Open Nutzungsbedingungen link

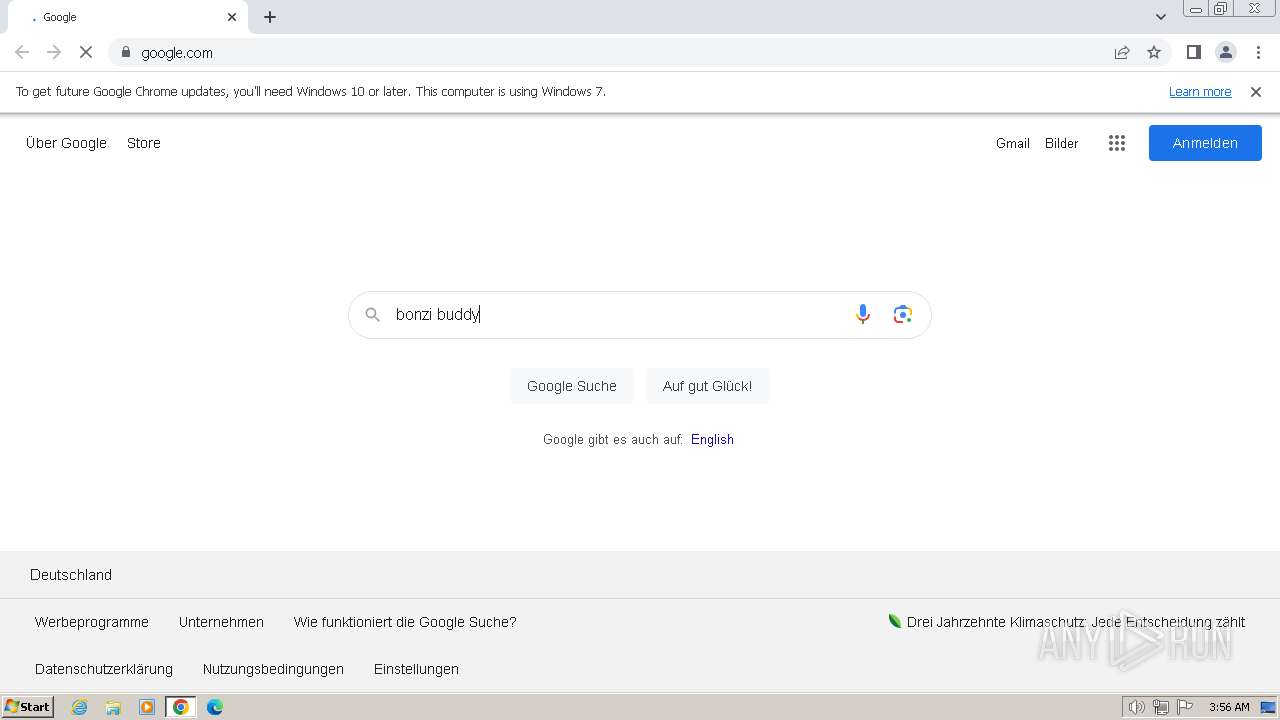(273, 669)
